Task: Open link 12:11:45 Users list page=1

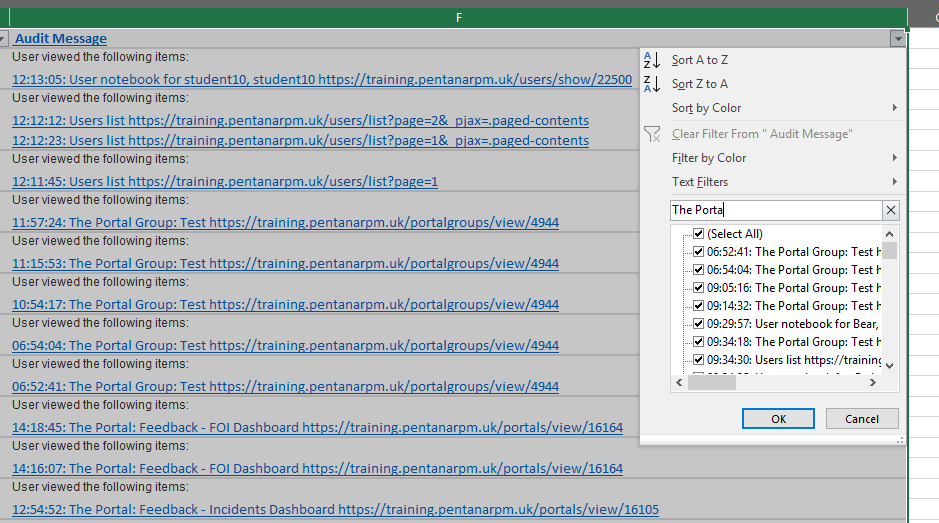Action: click(x=225, y=182)
